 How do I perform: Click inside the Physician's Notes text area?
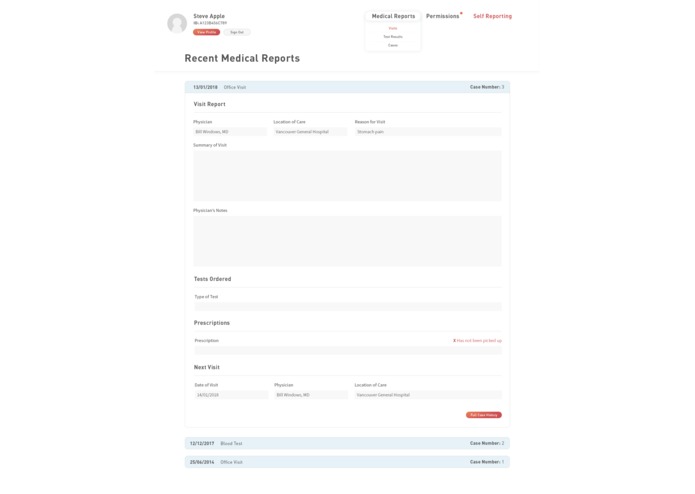pyautogui.click(x=347, y=241)
